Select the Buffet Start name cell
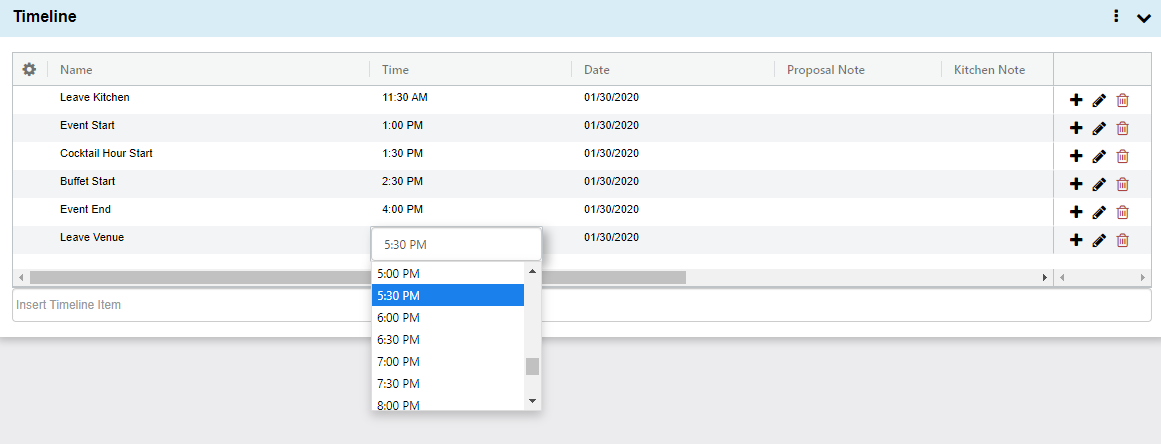This screenshot has width=1161, height=444. [x=87, y=181]
